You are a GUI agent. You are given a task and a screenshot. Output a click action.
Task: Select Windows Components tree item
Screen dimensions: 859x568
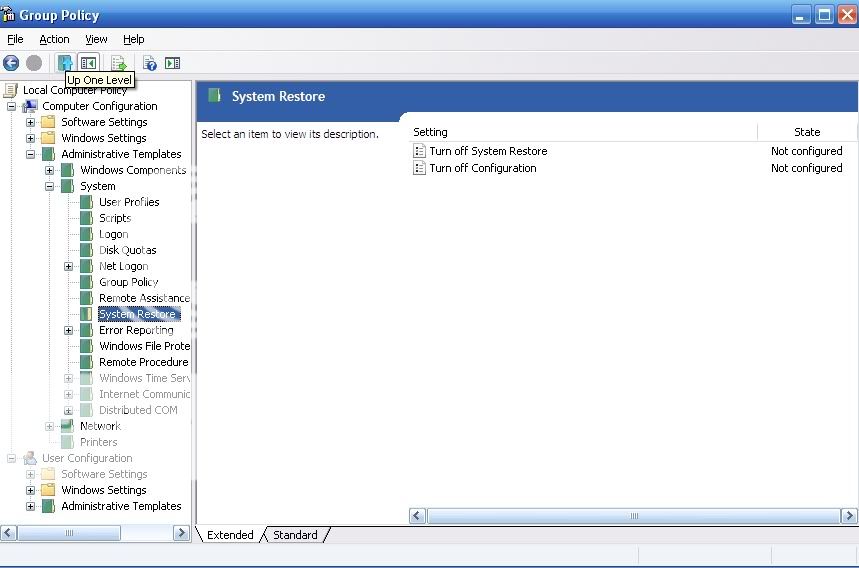[x=133, y=170]
